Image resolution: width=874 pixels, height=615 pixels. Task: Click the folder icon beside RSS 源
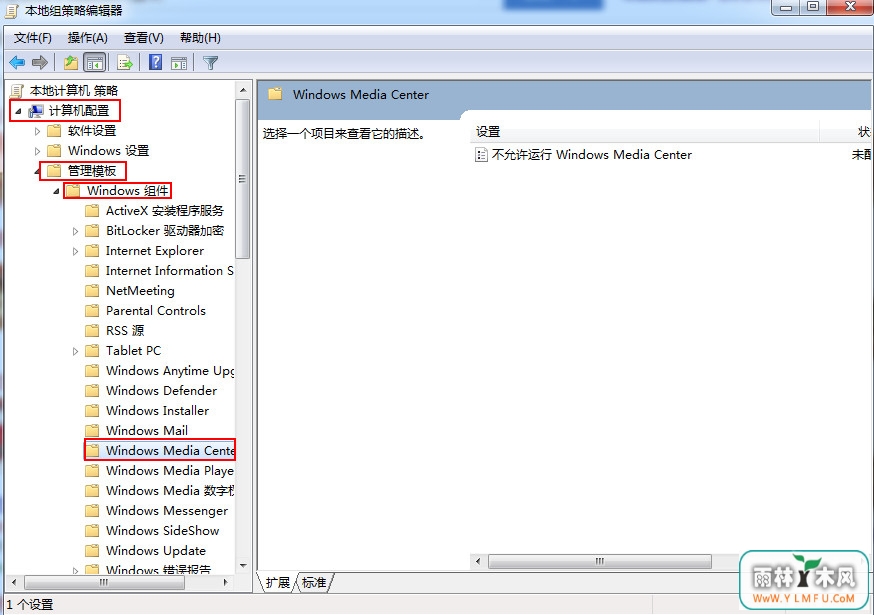[92, 331]
